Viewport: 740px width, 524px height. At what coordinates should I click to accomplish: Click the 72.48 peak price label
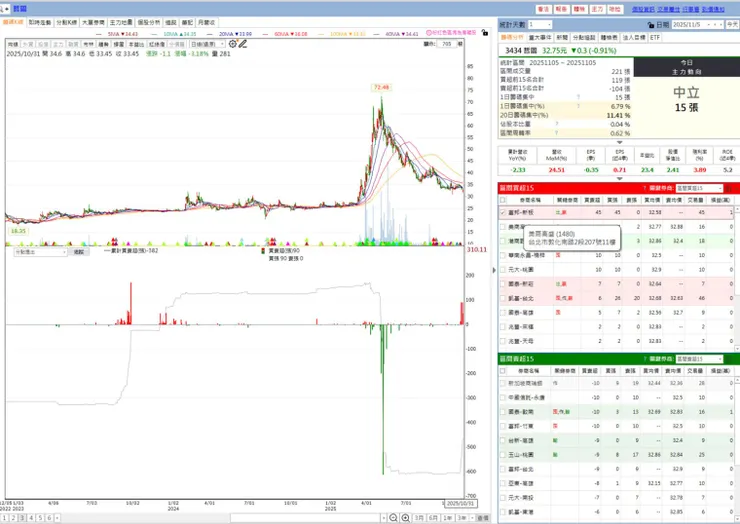coord(382,87)
